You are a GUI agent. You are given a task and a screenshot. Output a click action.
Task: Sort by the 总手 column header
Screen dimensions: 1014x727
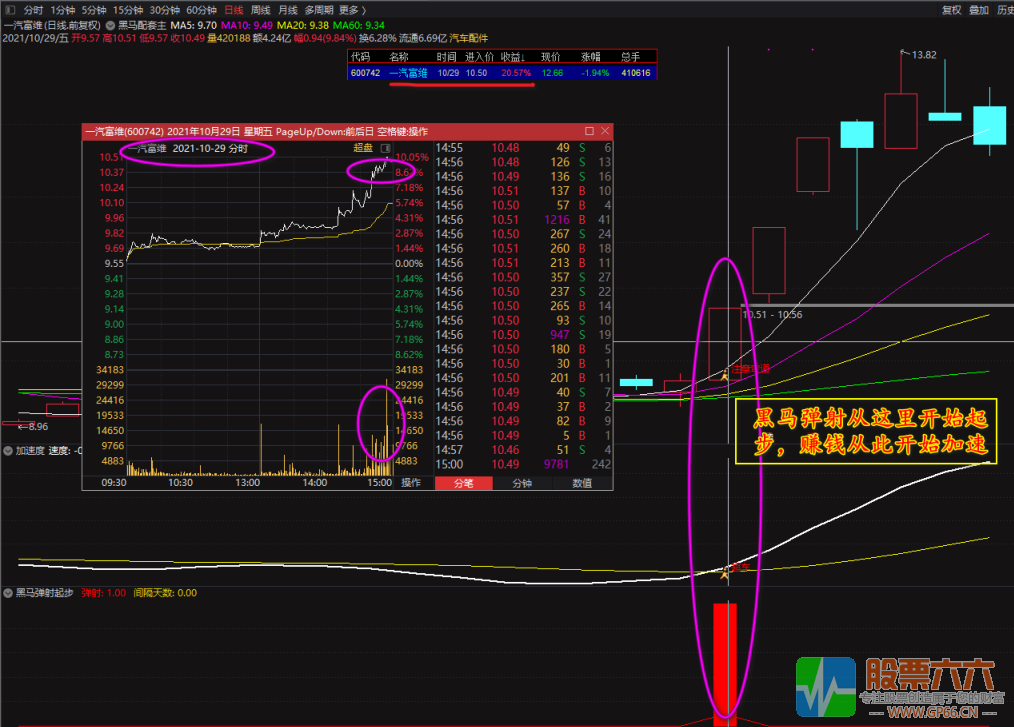(x=631, y=57)
